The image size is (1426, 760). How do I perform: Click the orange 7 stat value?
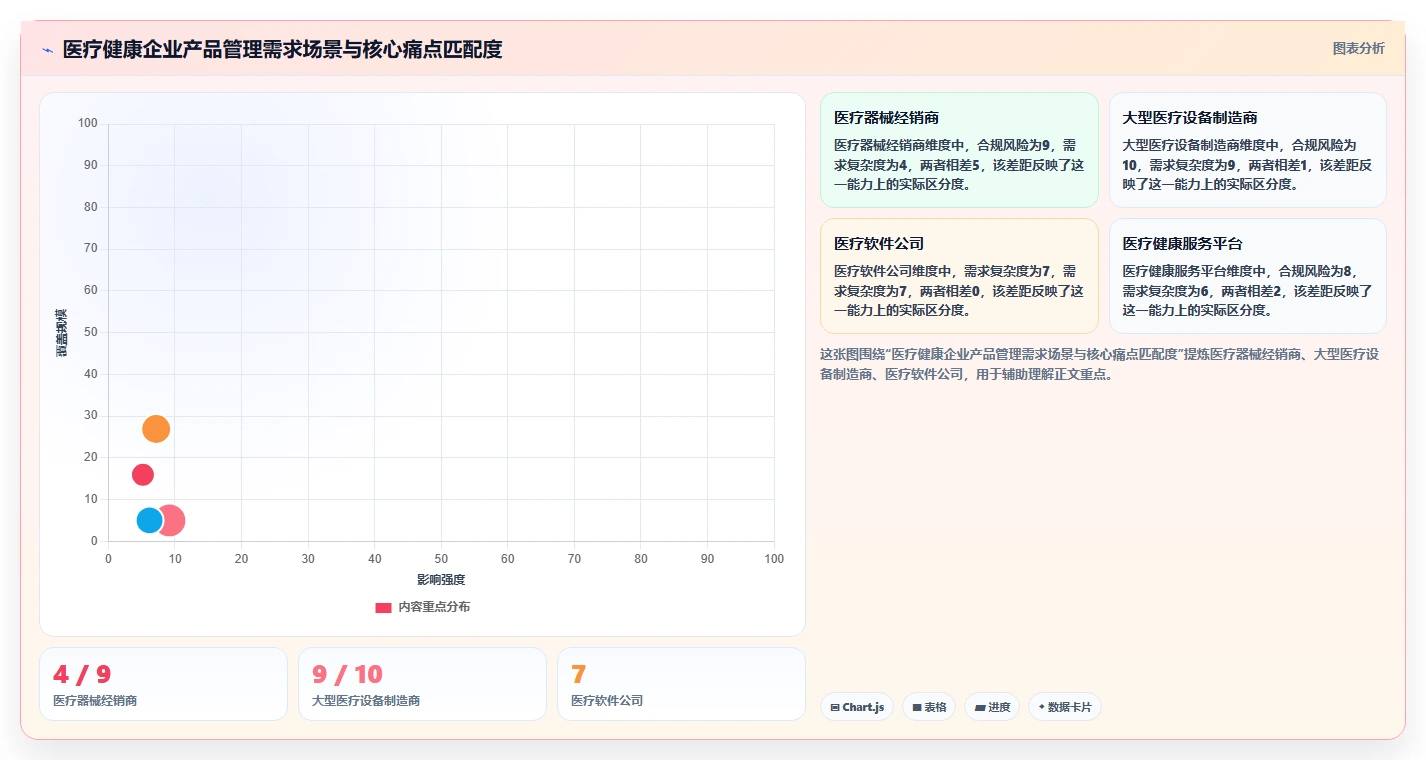(x=578, y=674)
